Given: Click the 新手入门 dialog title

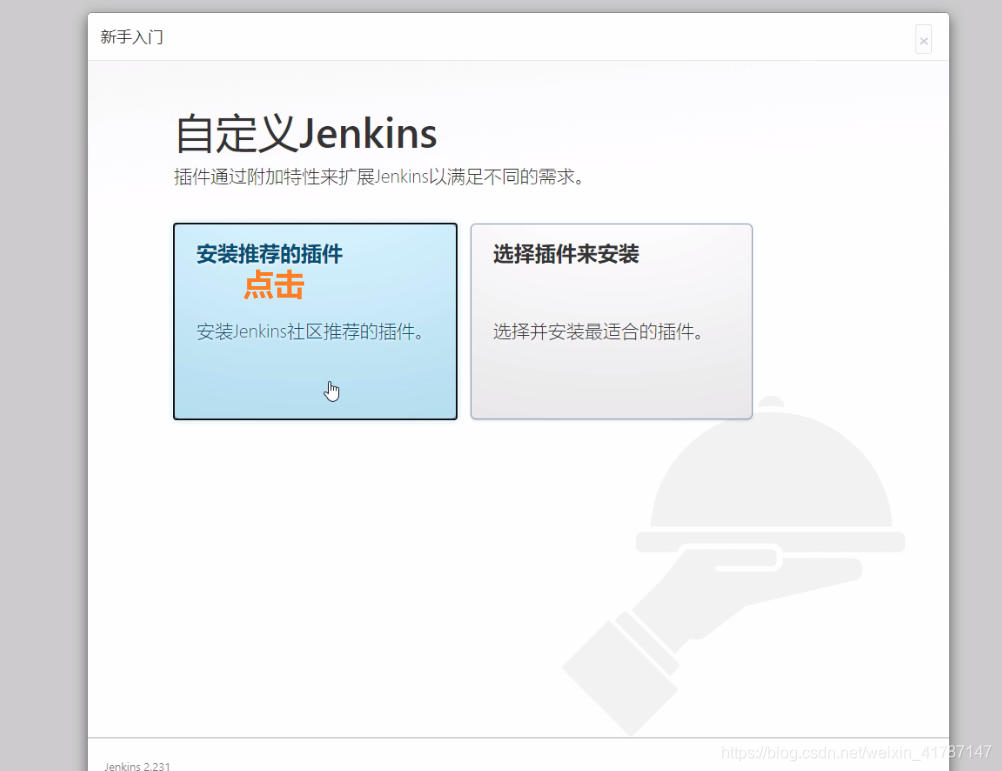Looking at the screenshot, I should coord(132,37).
